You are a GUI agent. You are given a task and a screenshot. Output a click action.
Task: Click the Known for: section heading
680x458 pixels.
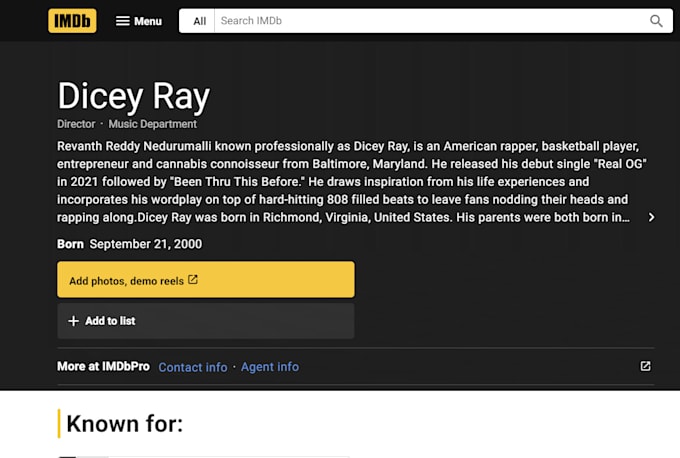pyautogui.click(x=124, y=424)
